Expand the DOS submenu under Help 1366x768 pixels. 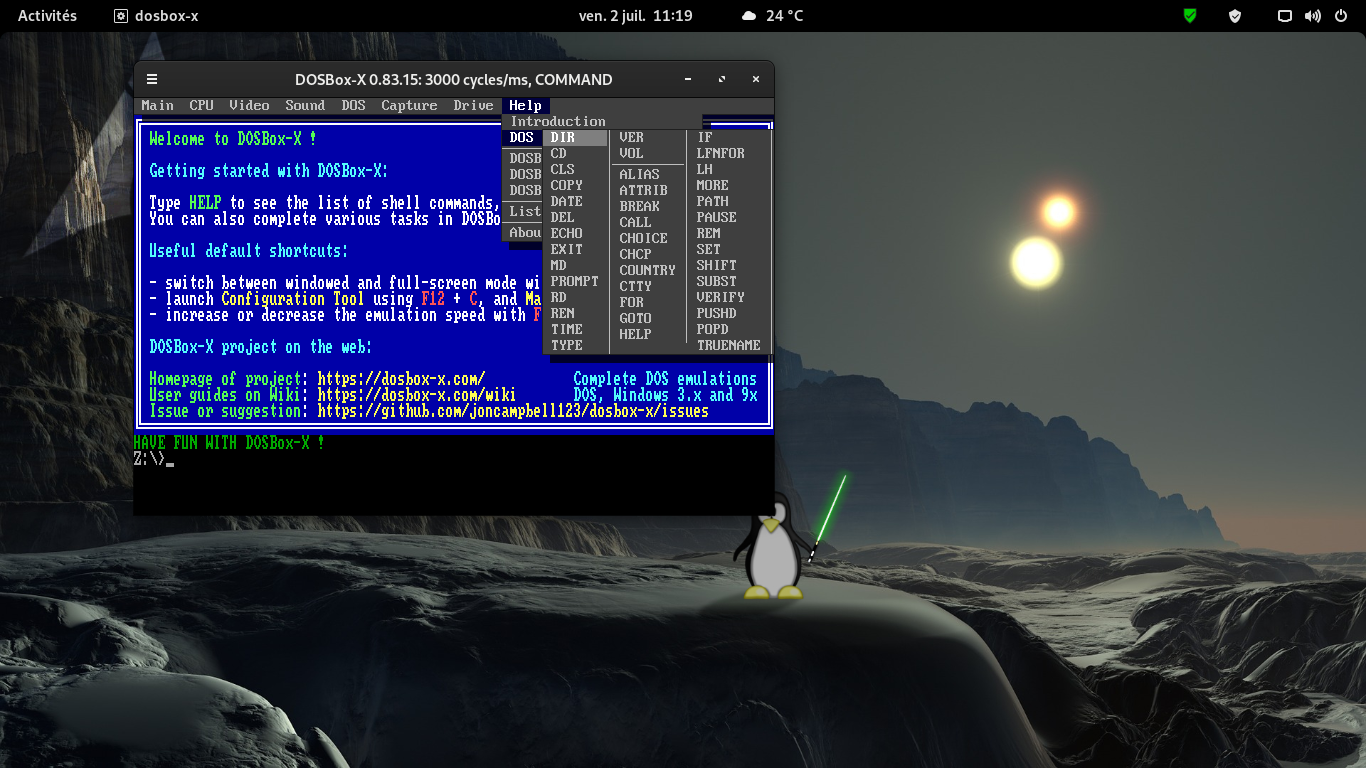tap(521, 137)
